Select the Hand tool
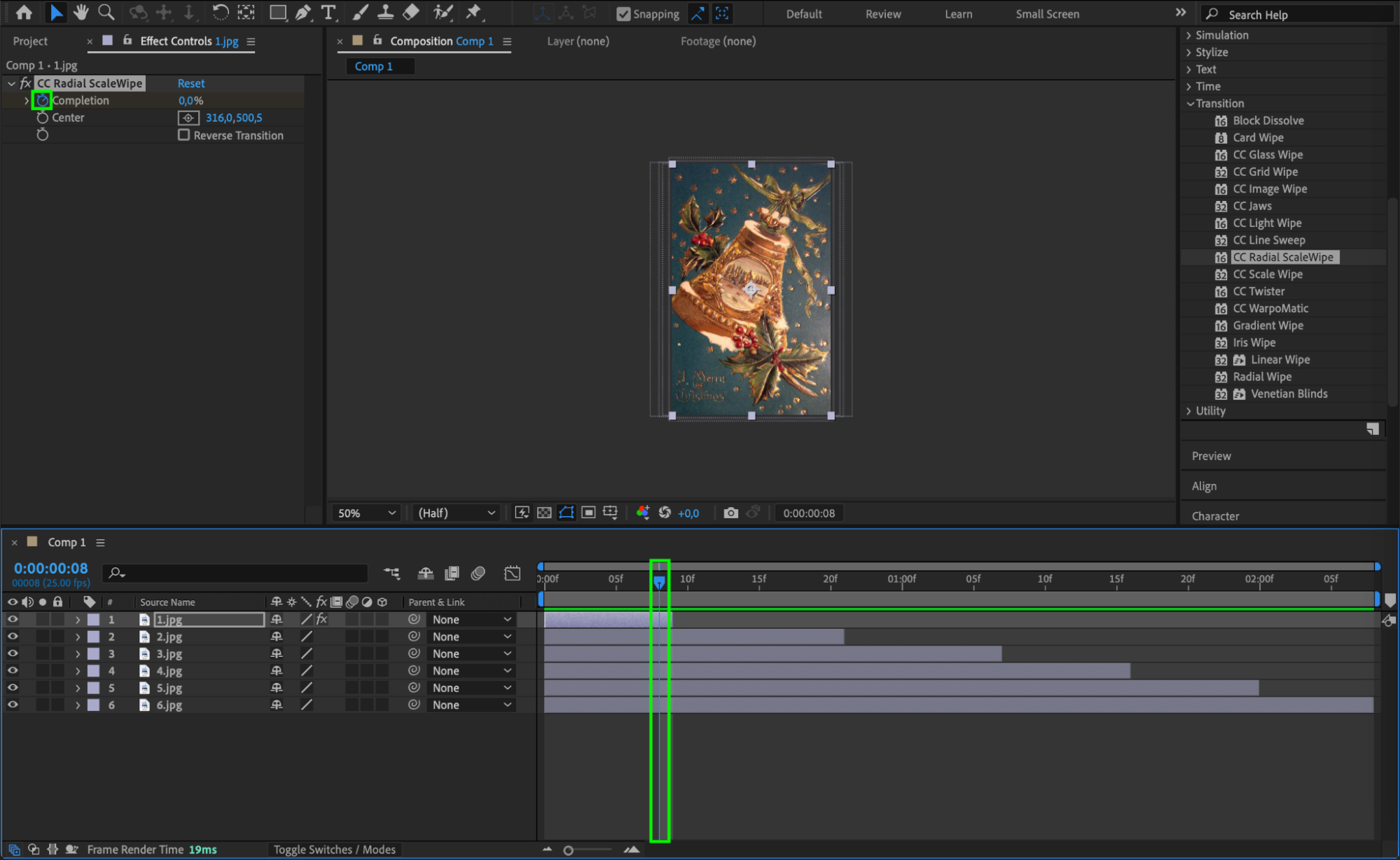The image size is (1400, 860). pos(81,13)
